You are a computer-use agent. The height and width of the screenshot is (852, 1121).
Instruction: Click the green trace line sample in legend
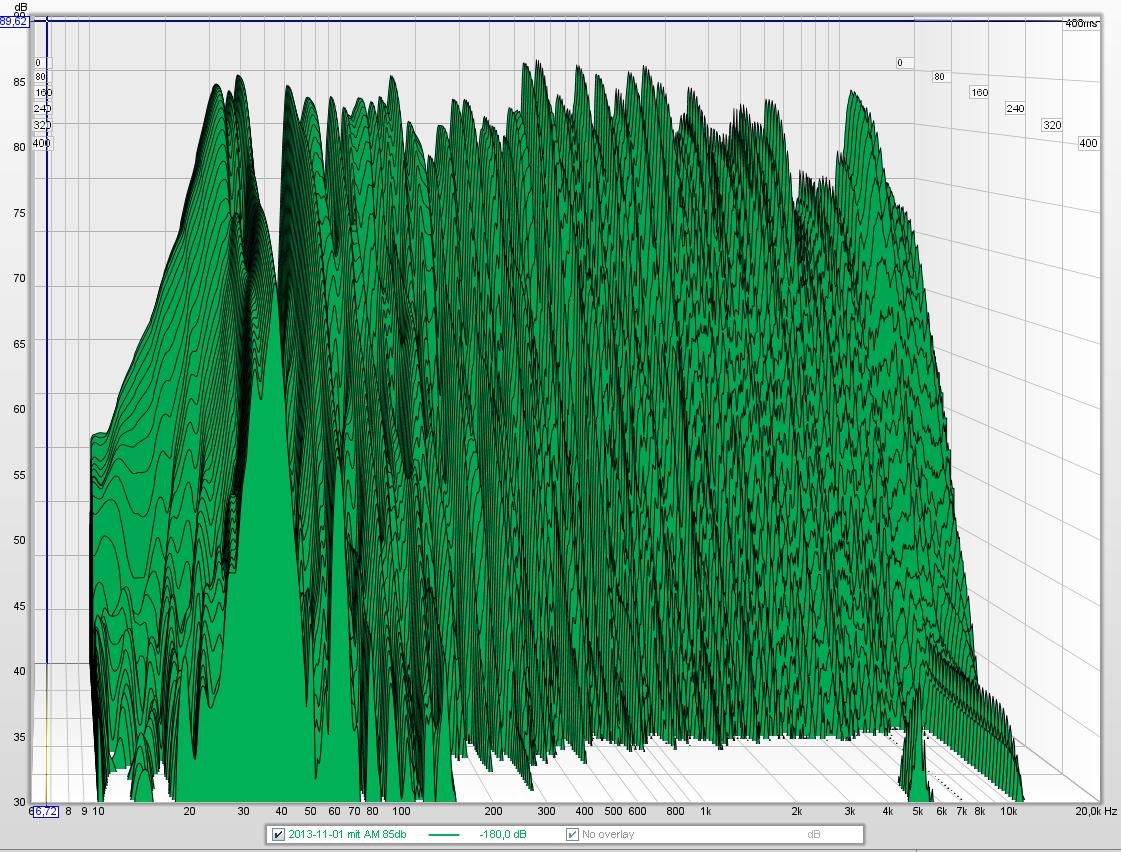click(446, 834)
